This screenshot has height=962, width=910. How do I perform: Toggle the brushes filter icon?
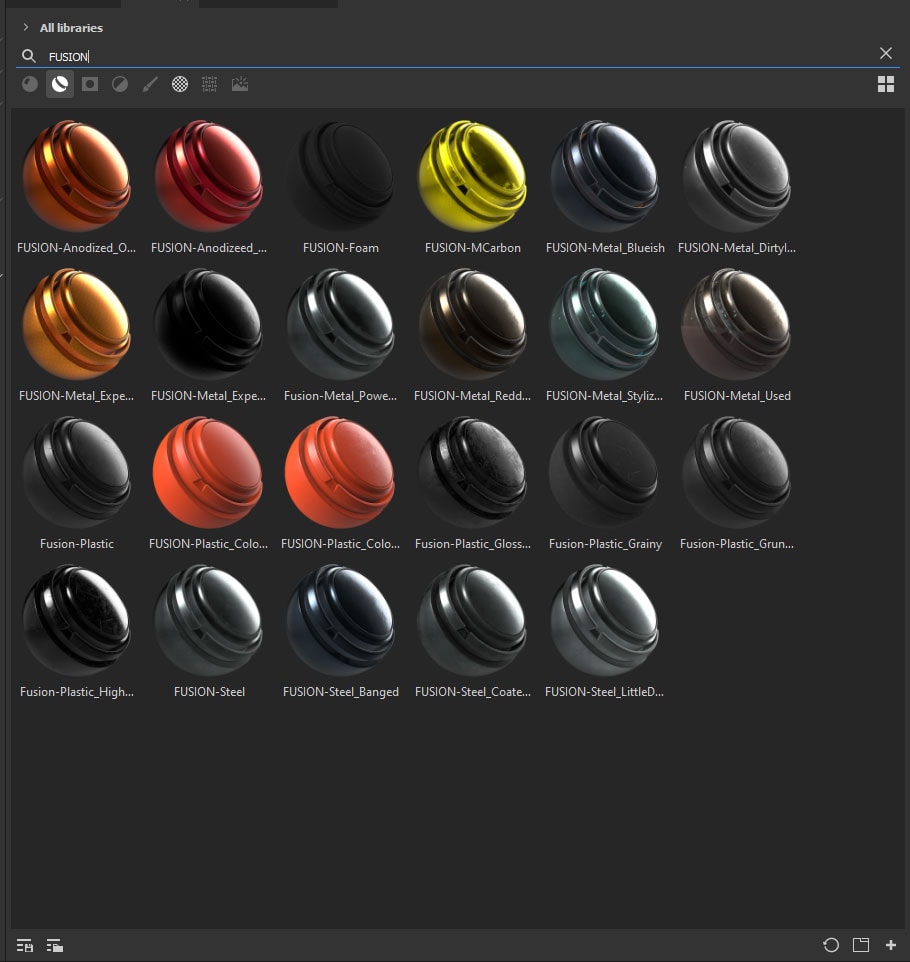click(150, 84)
